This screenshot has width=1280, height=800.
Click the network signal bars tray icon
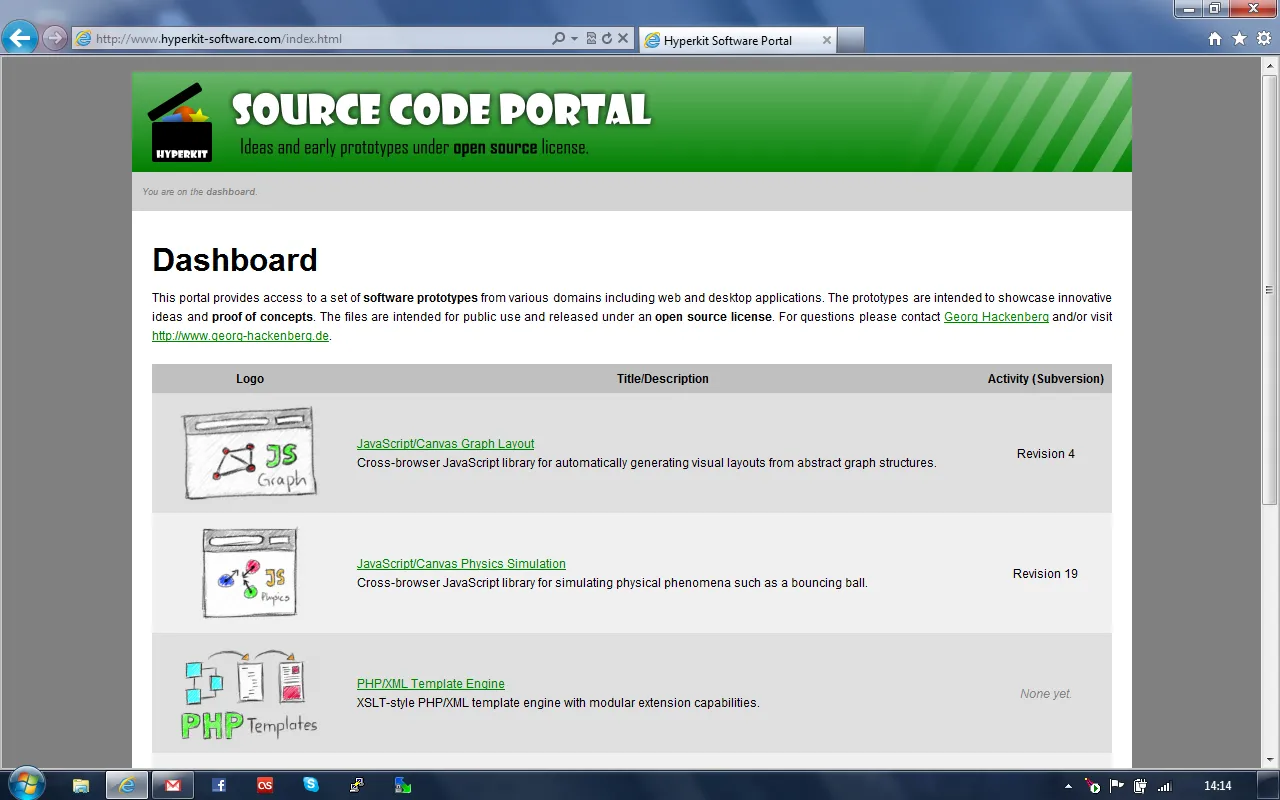(1164, 786)
